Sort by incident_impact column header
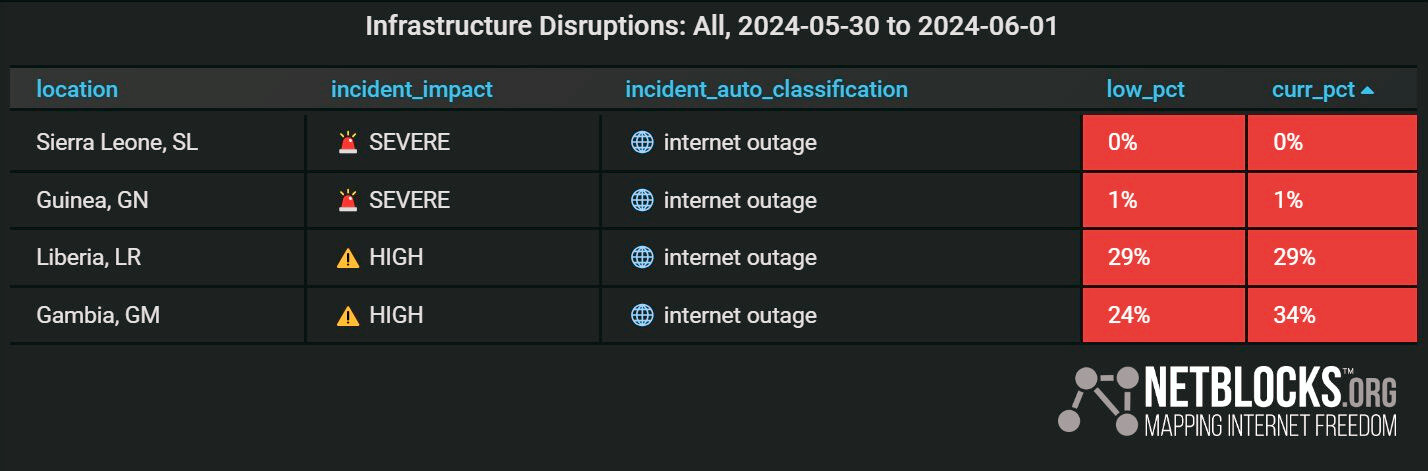Screen dimensions: 1428x471 click(412, 89)
